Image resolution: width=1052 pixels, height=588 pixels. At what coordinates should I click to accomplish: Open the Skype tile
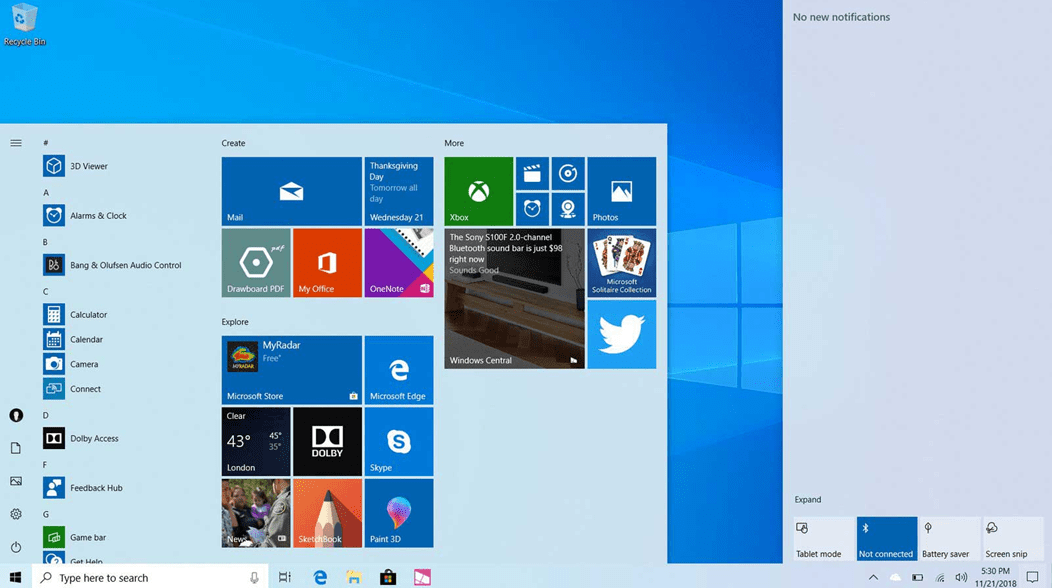pyautogui.click(x=399, y=441)
